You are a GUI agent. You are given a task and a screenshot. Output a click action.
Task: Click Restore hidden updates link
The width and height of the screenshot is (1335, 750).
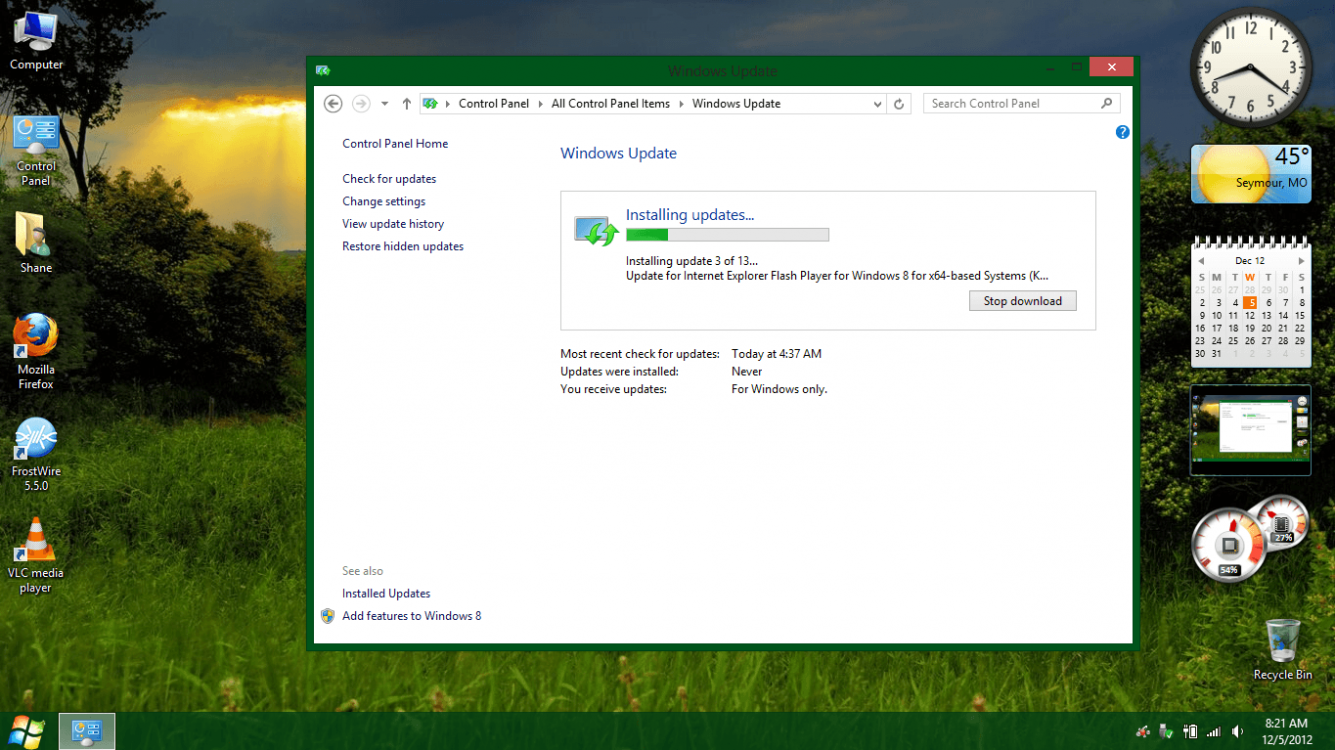[403, 247]
